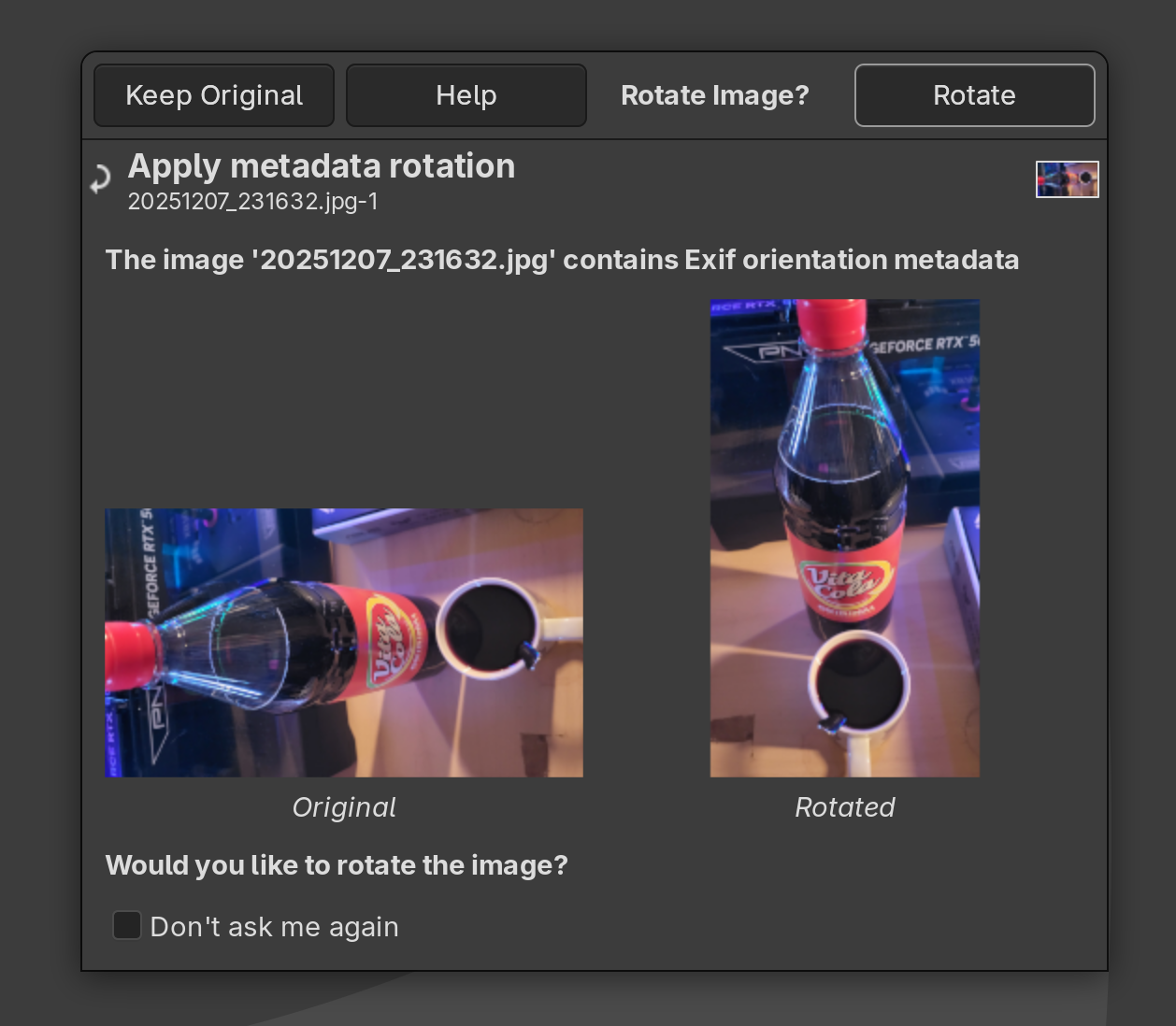Open Help for rotation dialog

[x=466, y=95]
